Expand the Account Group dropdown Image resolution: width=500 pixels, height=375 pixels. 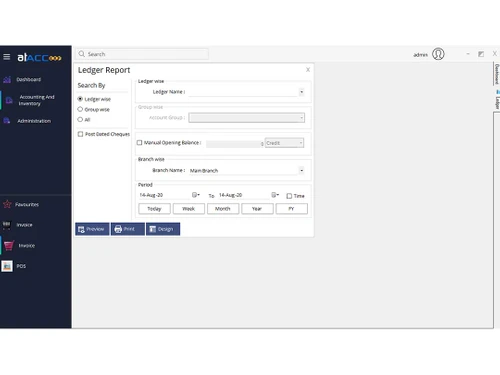click(301, 118)
